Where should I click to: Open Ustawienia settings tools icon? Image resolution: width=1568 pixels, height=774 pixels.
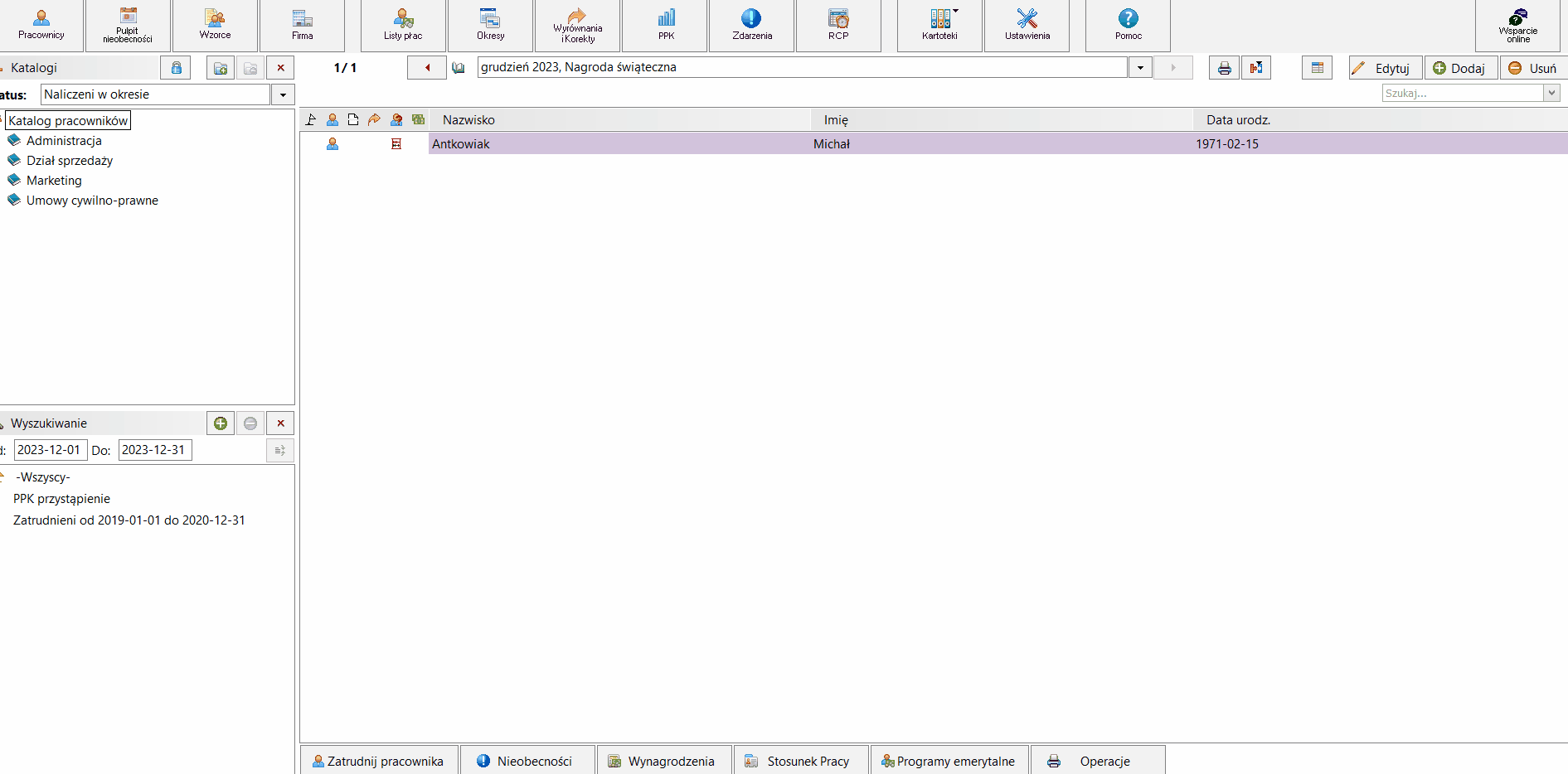[1027, 25]
